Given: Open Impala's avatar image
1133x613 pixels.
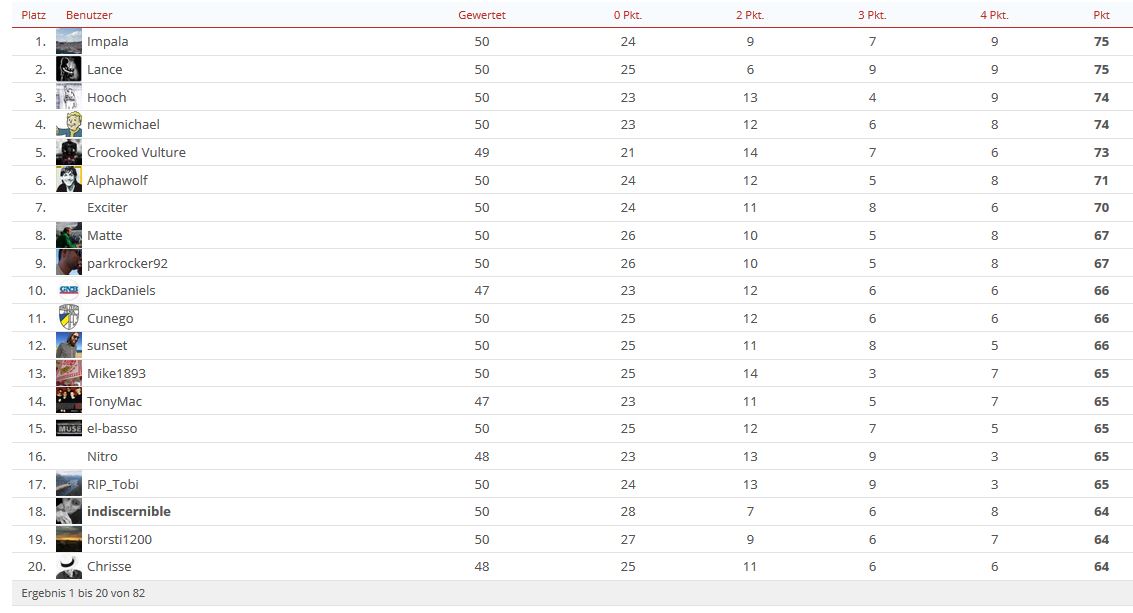Looking at the screenshot, I should tap(69, 41).
